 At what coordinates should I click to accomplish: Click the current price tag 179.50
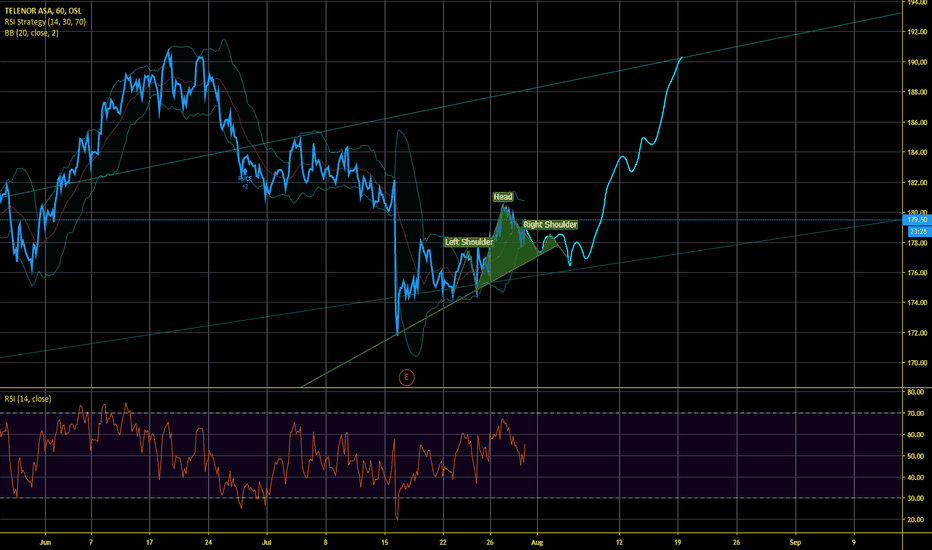coord(917,220)
